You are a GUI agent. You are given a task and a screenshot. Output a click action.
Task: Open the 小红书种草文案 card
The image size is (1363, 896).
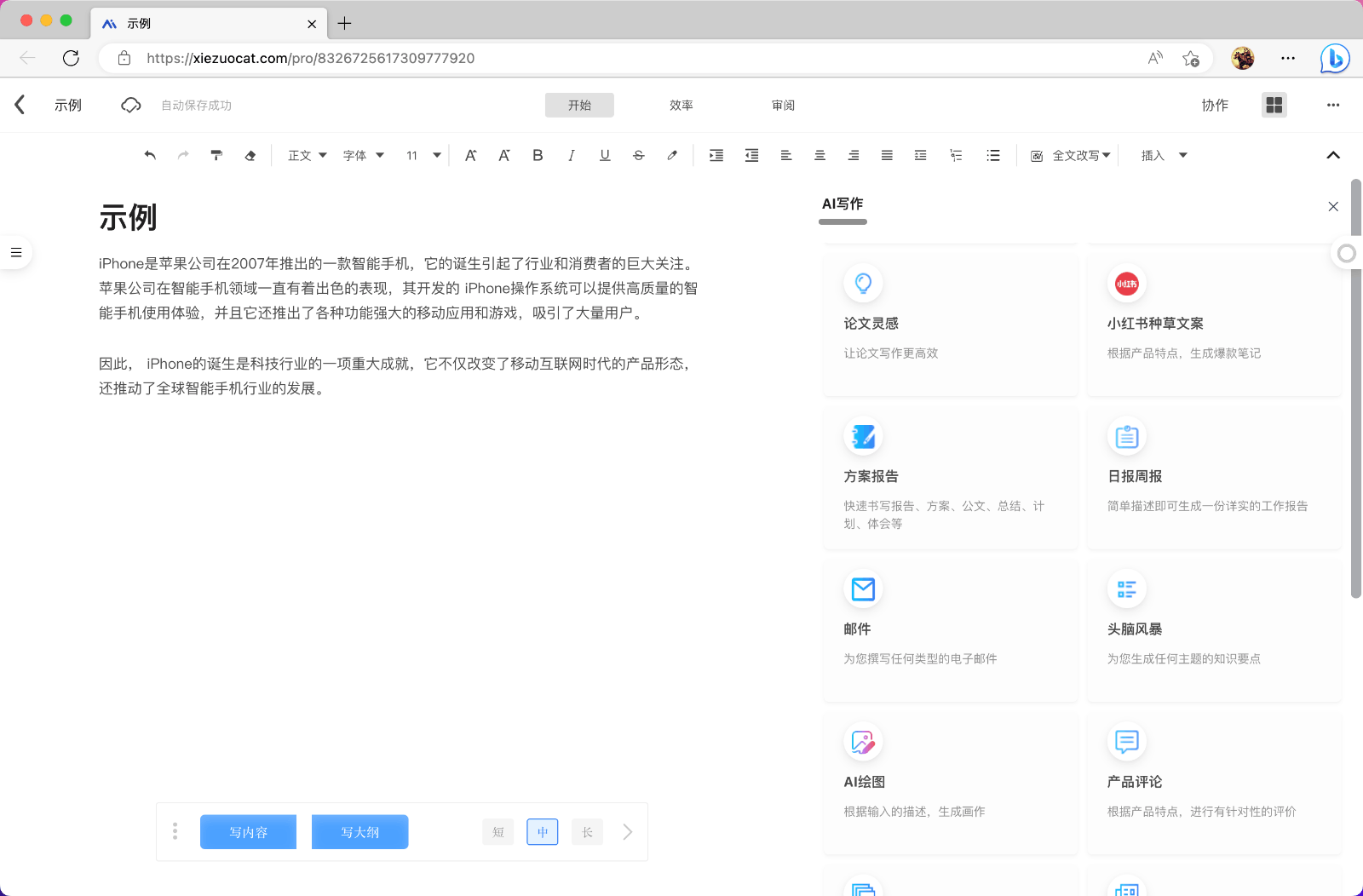pos(1214,323)
